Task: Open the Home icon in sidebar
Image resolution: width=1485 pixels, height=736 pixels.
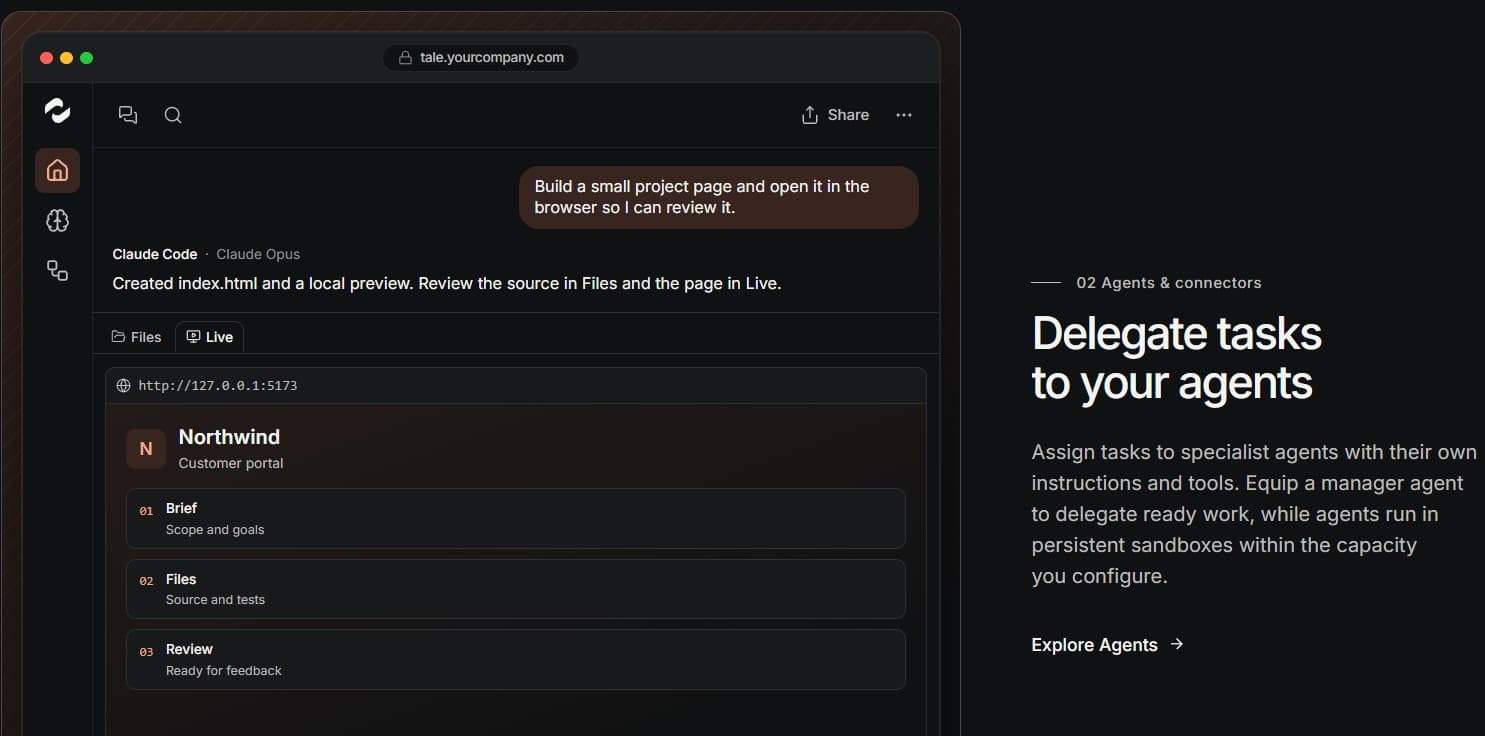Action: (x=57, y=170)
